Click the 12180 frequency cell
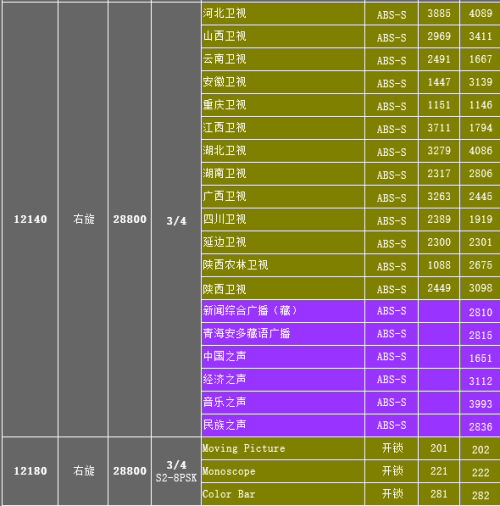Viewport: 500px width, 506px height. [30, 471]
